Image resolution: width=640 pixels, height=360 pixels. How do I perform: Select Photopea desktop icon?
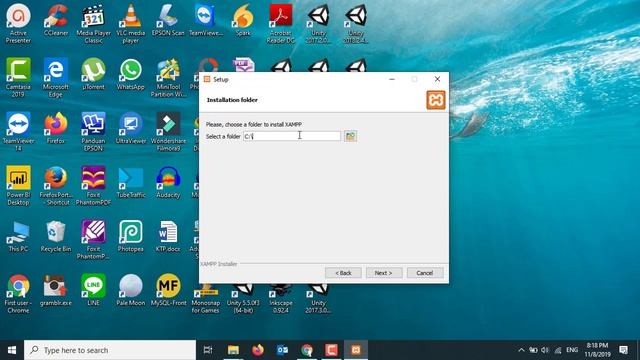[x=131, y=236]
